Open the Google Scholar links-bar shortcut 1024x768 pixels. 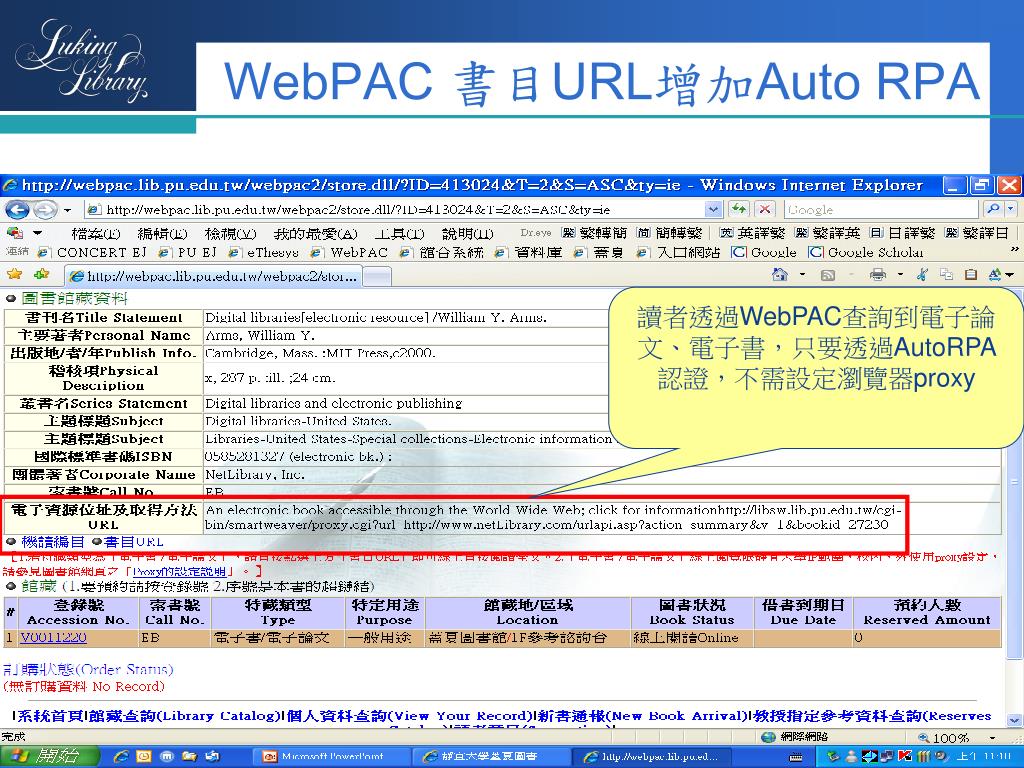click(x=866, y=253)
